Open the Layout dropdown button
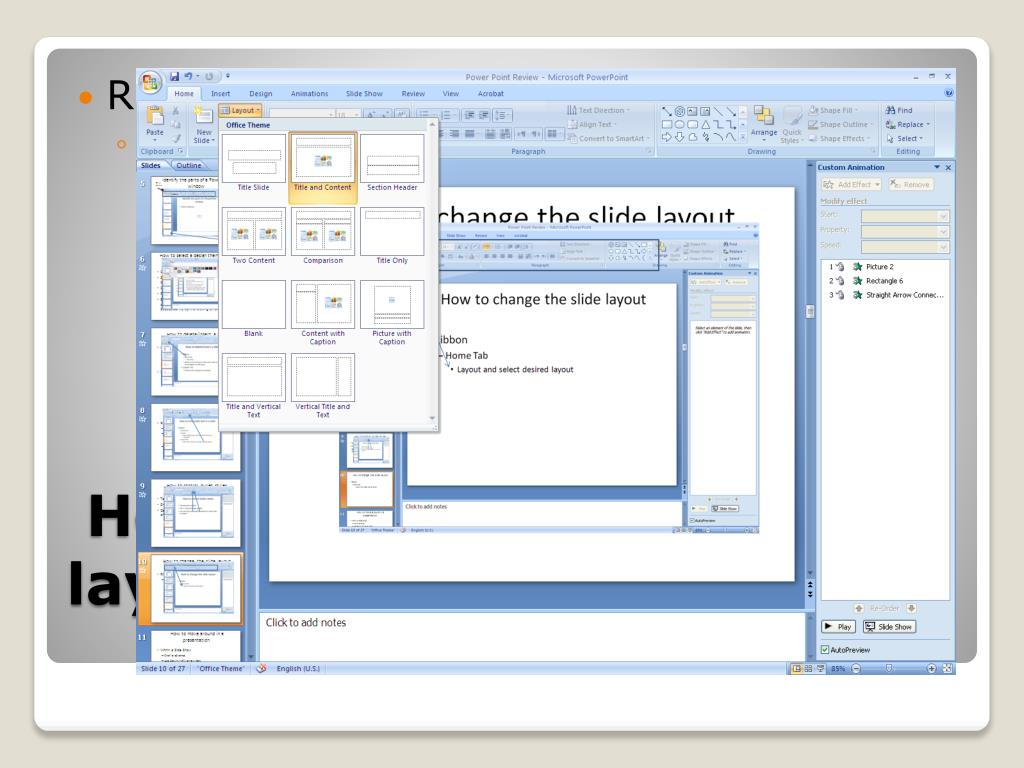This screenshot has width=1024, height=768. [x=240, y=110]
